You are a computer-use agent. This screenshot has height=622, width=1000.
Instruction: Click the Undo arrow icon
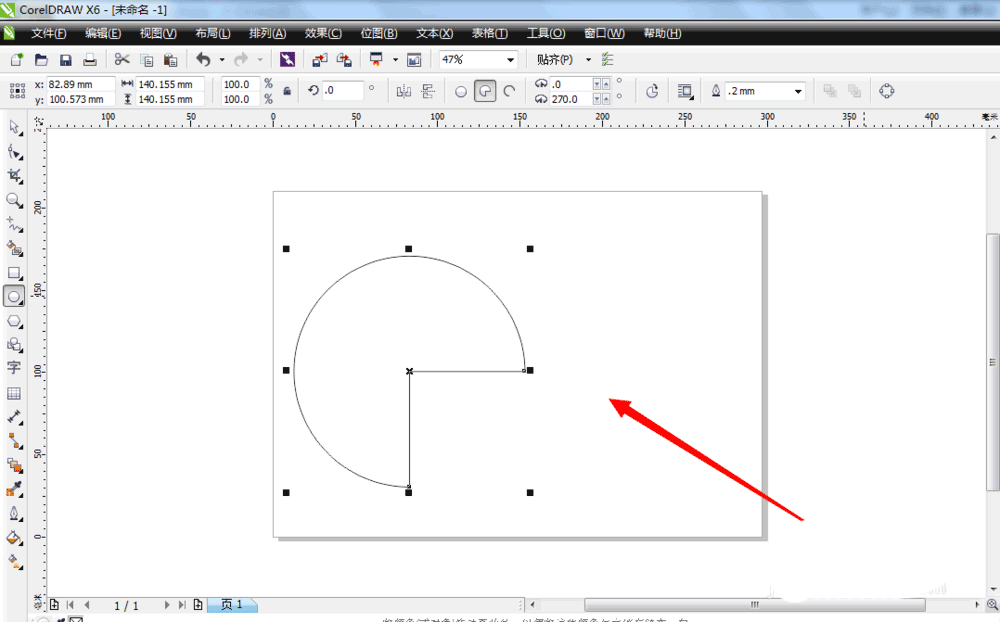coord(203,59)
